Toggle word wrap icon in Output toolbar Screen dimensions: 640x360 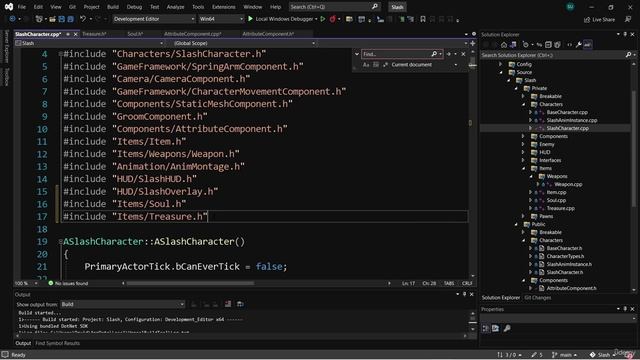(x=240, y=304)
